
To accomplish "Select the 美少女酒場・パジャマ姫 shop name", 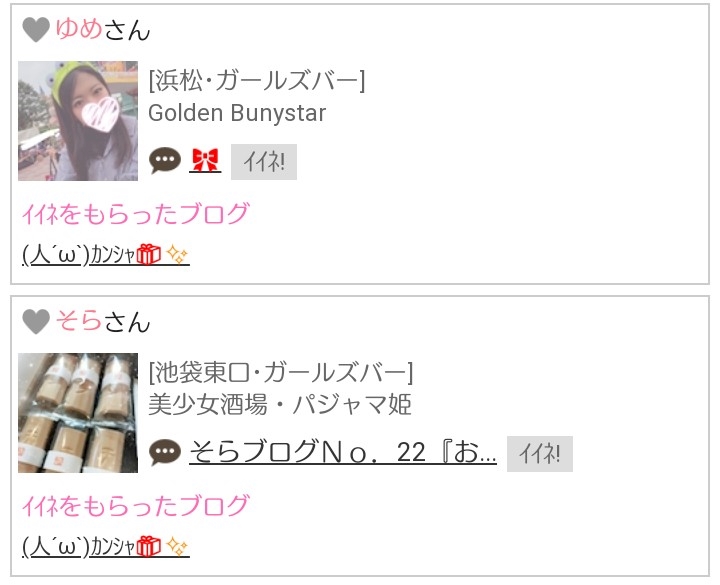I will click(280, 405).
